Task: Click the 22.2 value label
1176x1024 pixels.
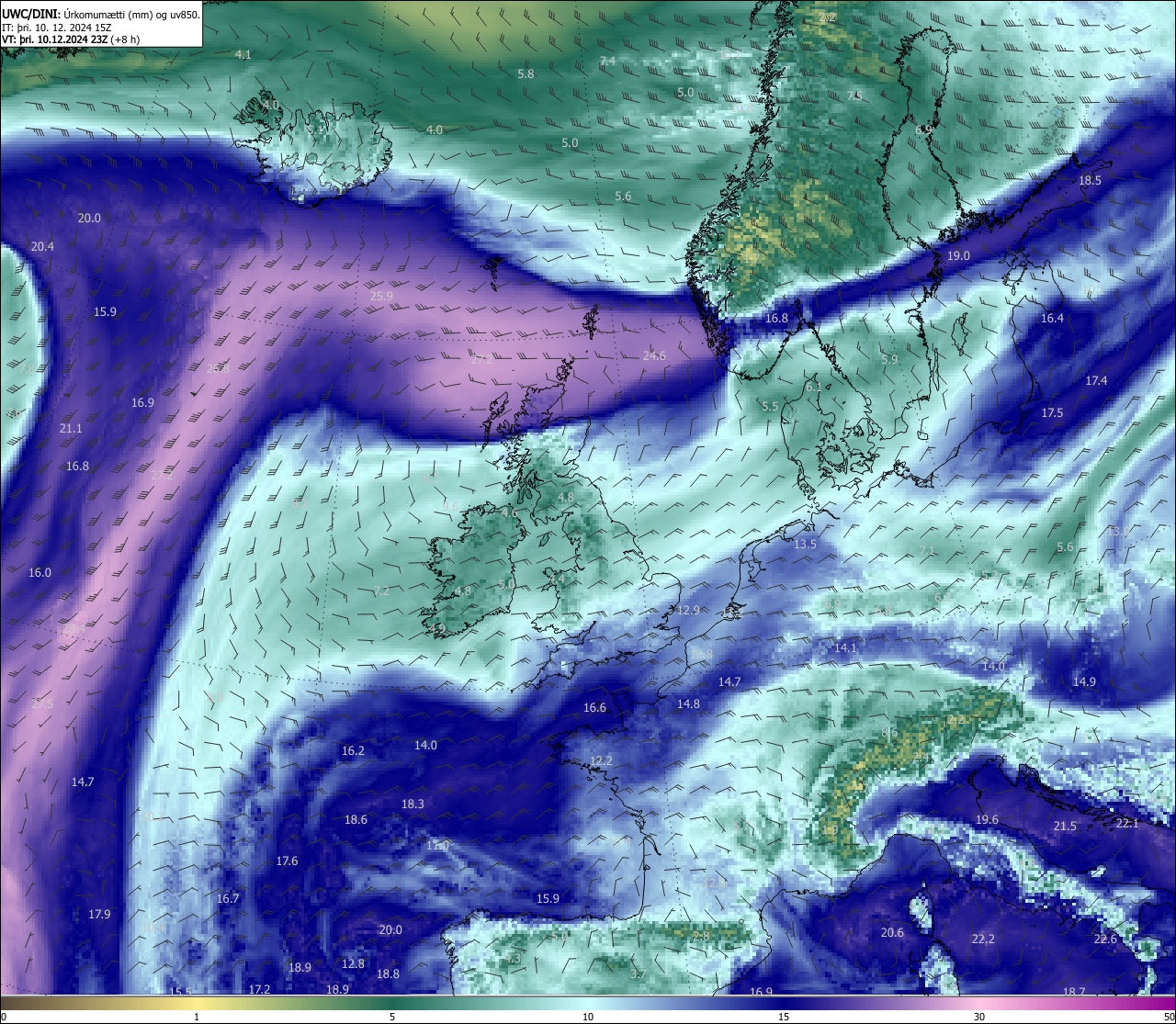Action: pyautogui.click(x=983, y=939)
